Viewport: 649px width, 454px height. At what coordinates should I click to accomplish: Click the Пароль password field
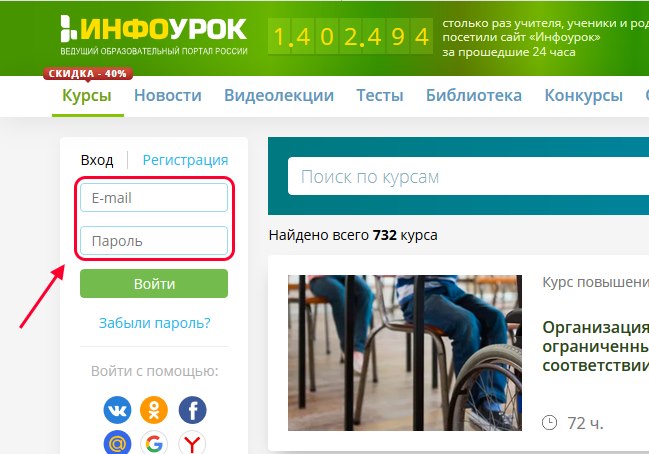tap(154, 241)
